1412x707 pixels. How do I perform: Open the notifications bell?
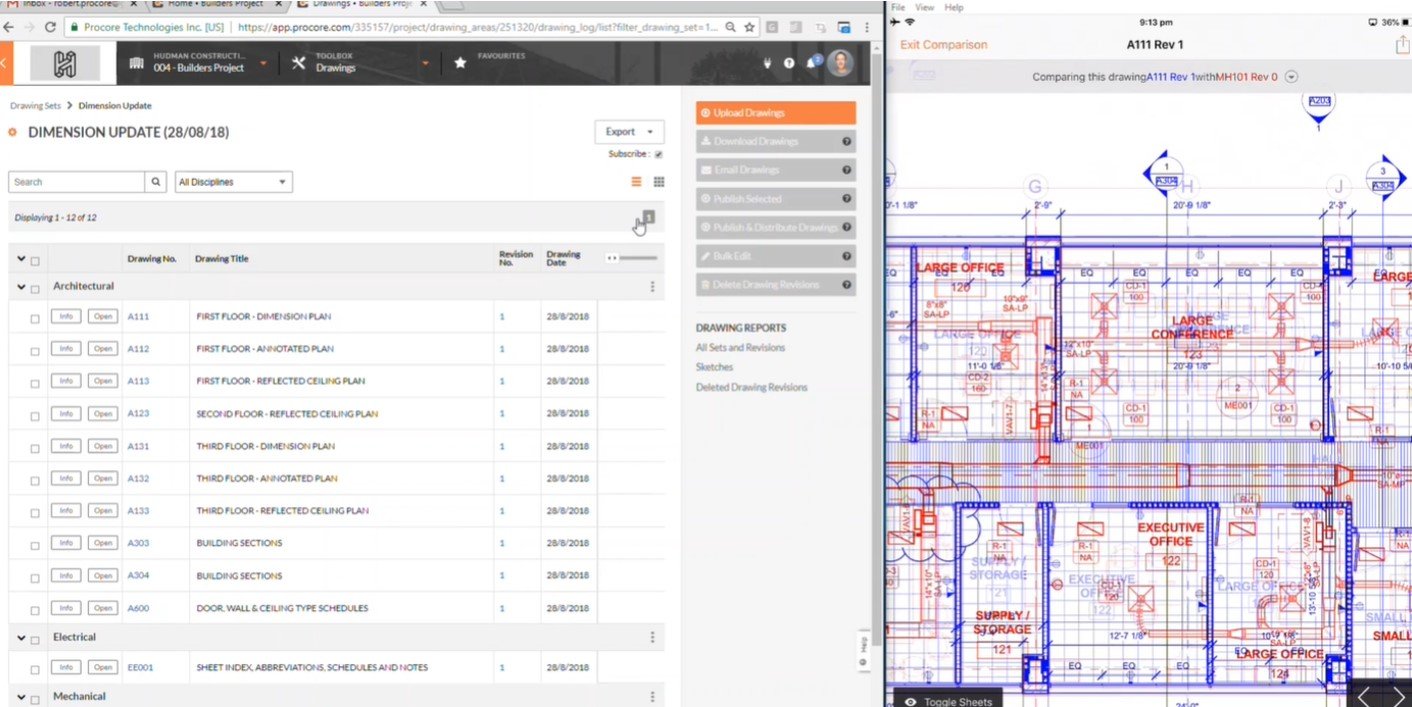[811, 63]
